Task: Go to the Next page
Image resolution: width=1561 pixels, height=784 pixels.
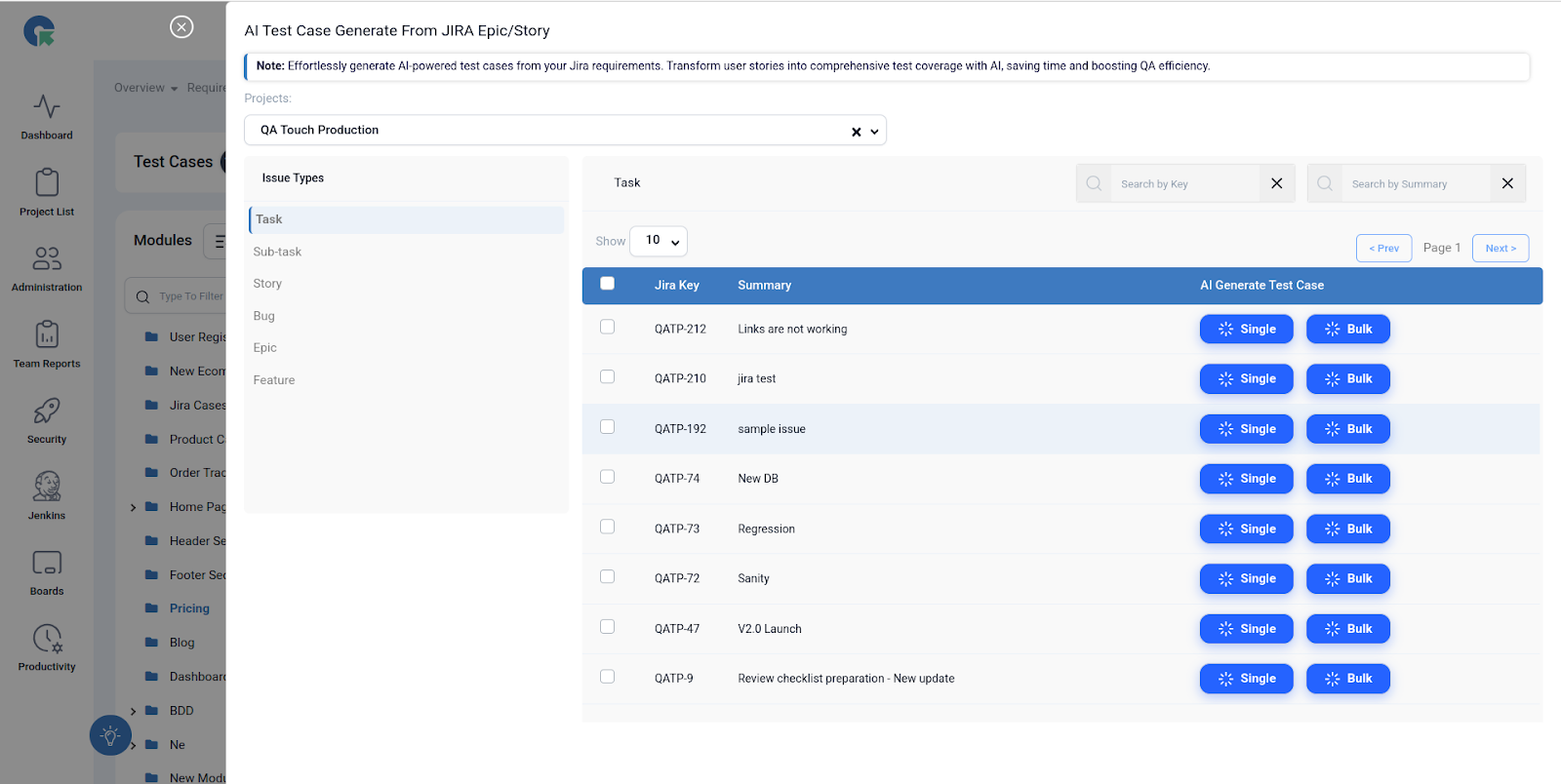Action: (1501, 249)
